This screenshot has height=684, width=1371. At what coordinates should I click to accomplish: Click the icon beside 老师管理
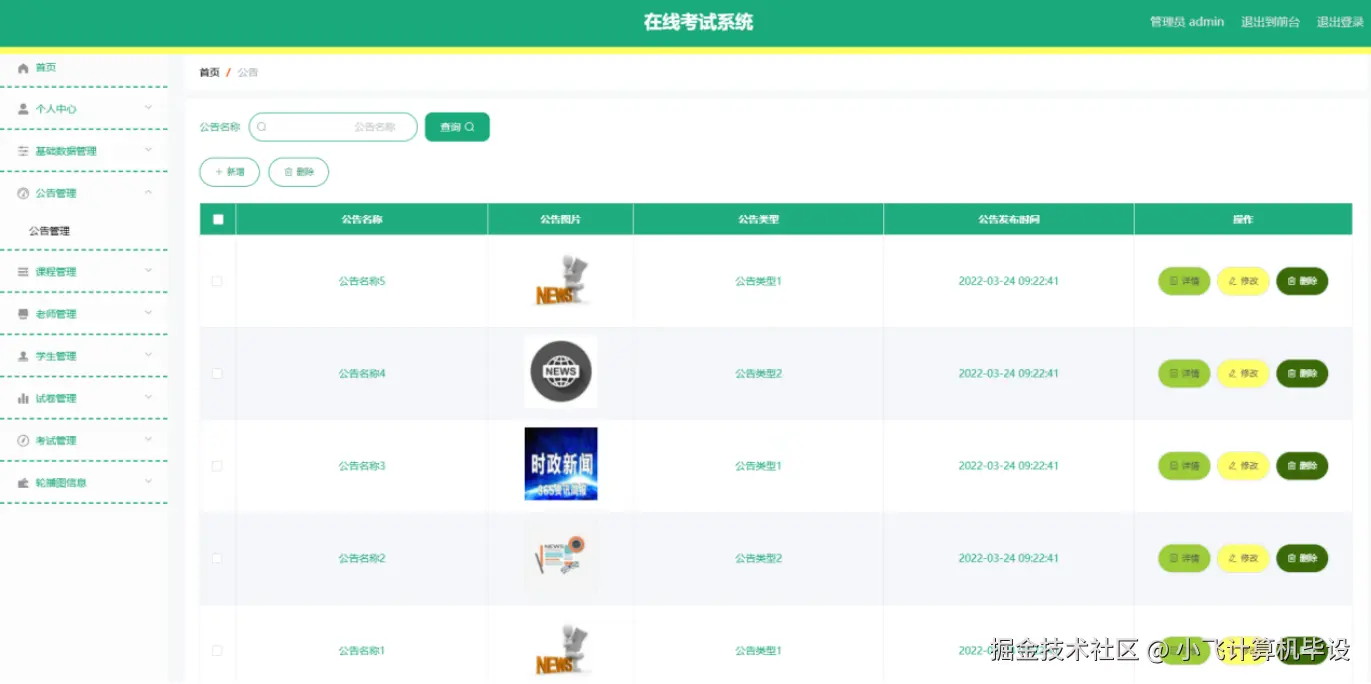point(23,314)
